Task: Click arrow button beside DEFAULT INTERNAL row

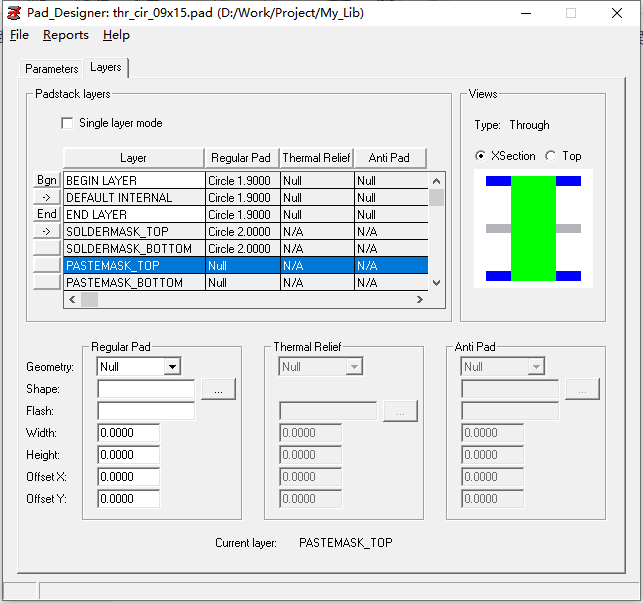Action: point(47,197)
